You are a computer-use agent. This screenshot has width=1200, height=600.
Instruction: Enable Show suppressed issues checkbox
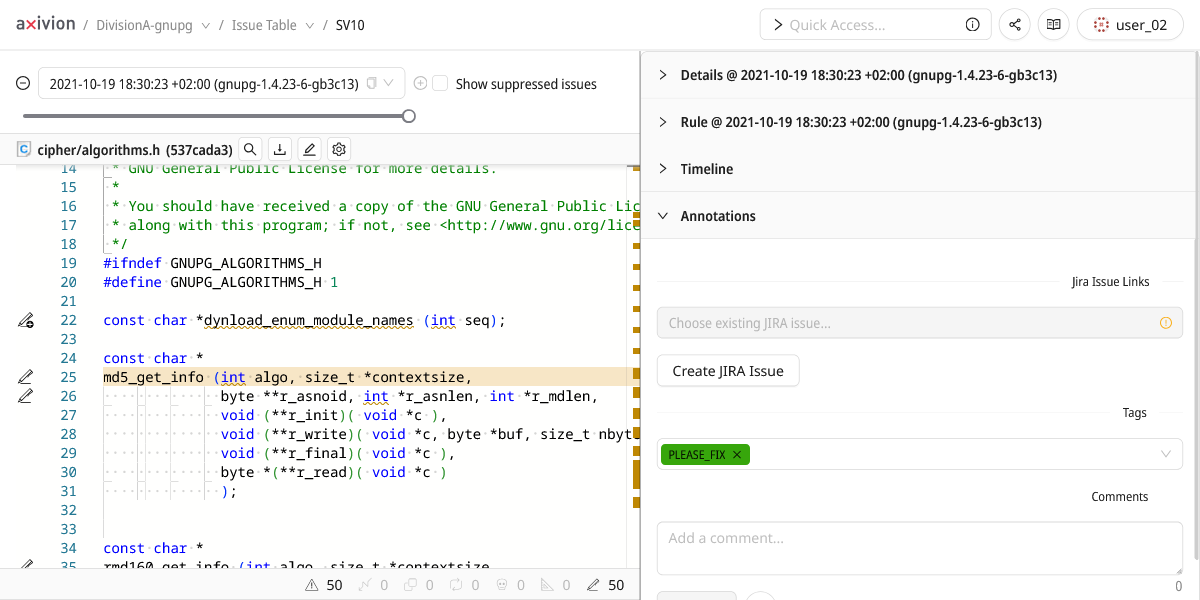(x=441, y=84)
